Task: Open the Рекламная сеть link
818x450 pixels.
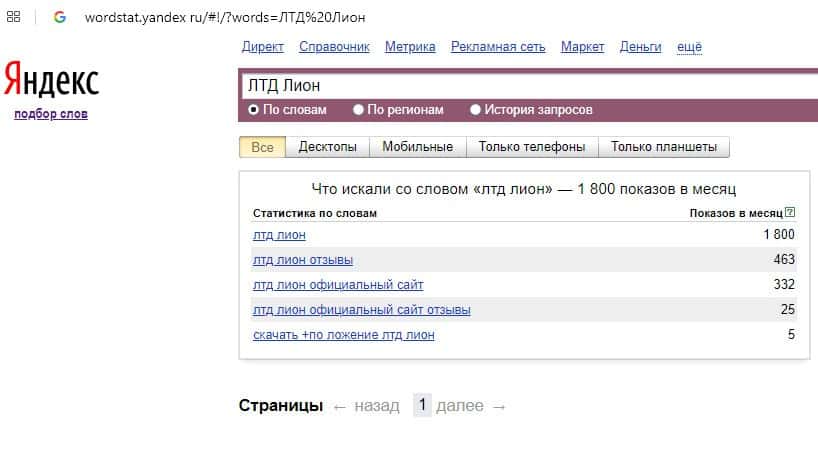Action: (498, 47)
